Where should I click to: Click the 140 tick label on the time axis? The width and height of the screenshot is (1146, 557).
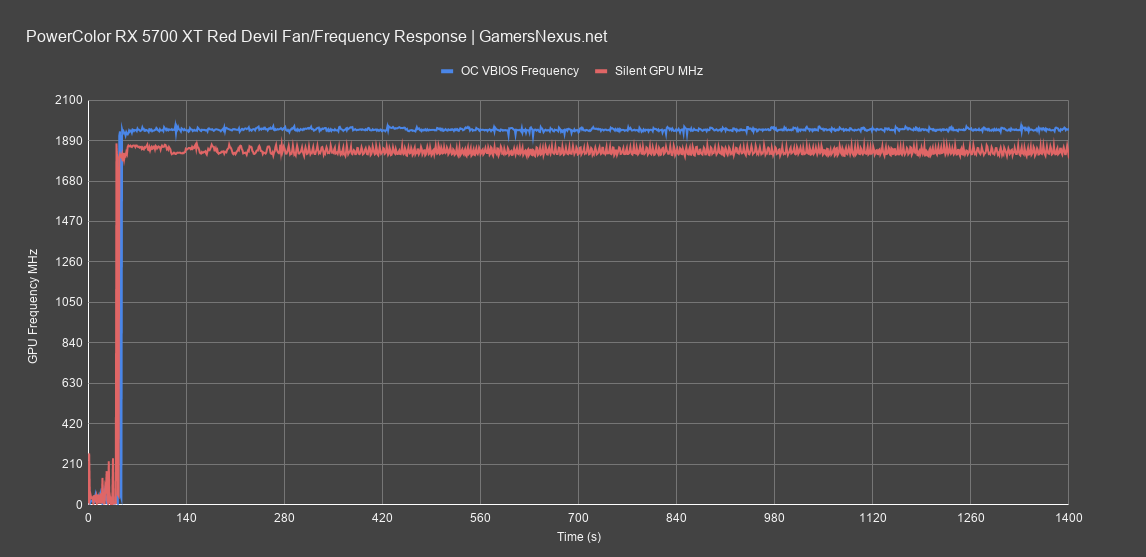click(x=186, y=518)
